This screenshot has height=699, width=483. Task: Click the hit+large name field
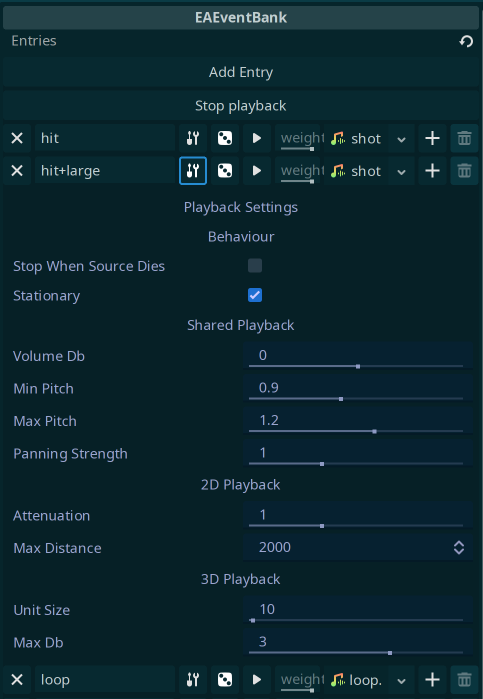point(105,171)
